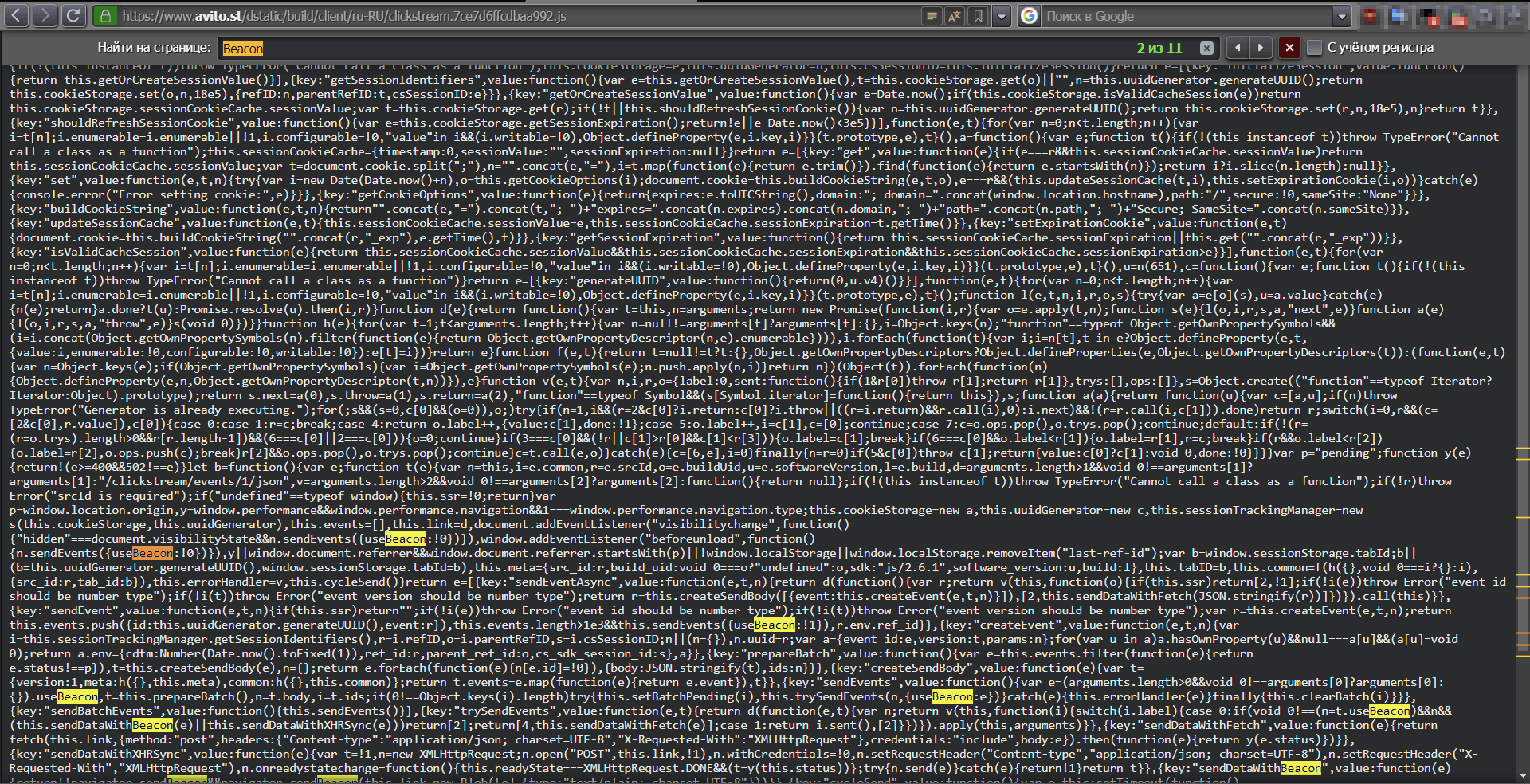Clear the find-on-page search text

pos(1206,48)
